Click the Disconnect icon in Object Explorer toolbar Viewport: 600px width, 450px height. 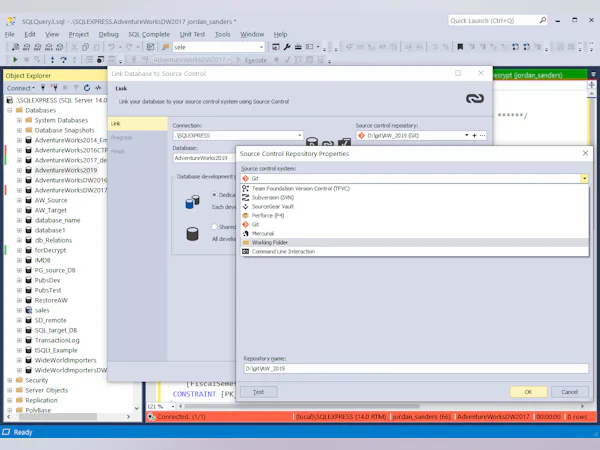point(54,88)
